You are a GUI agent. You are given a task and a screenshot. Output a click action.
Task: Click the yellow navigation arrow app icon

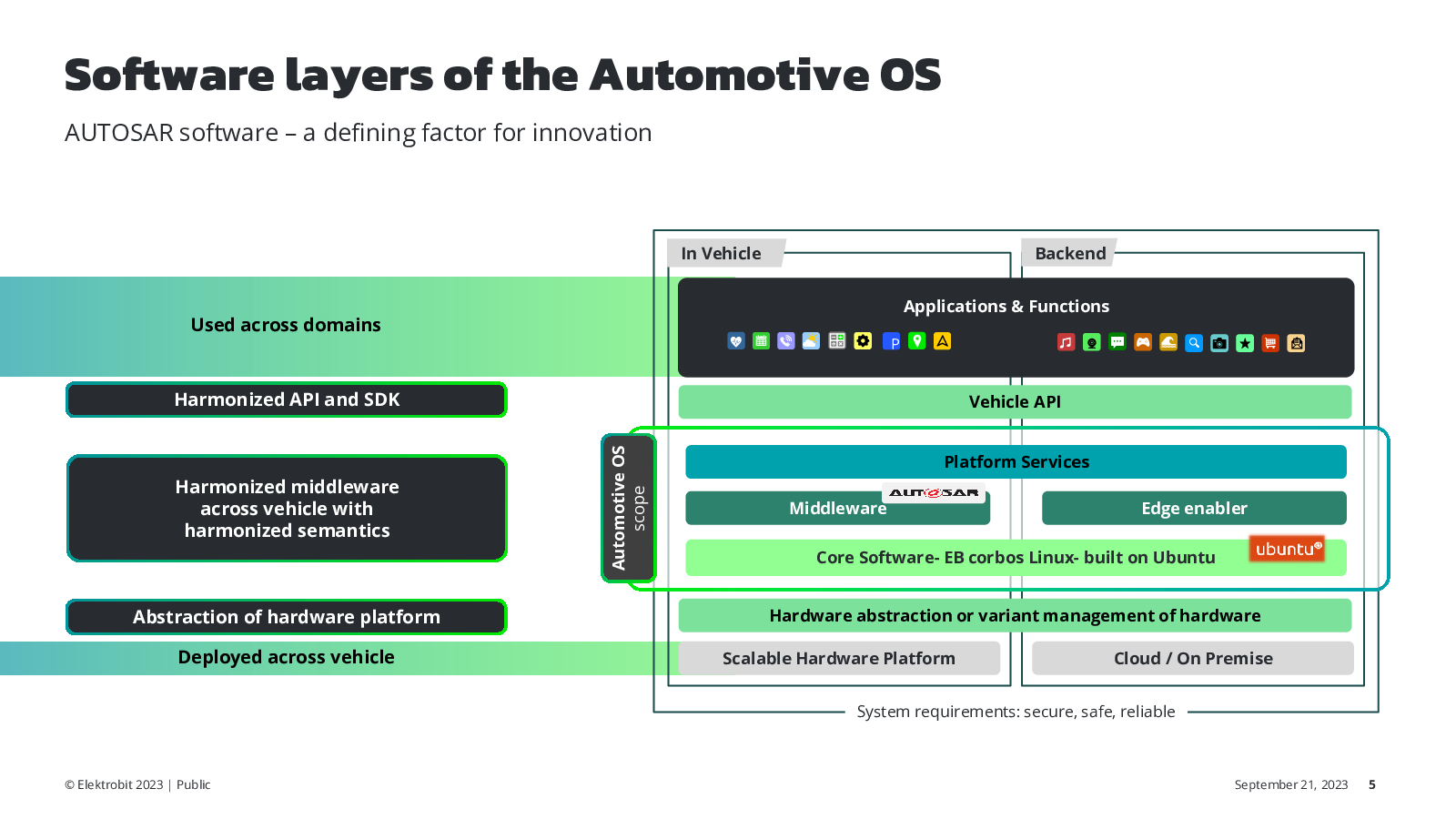pos(943,341)
